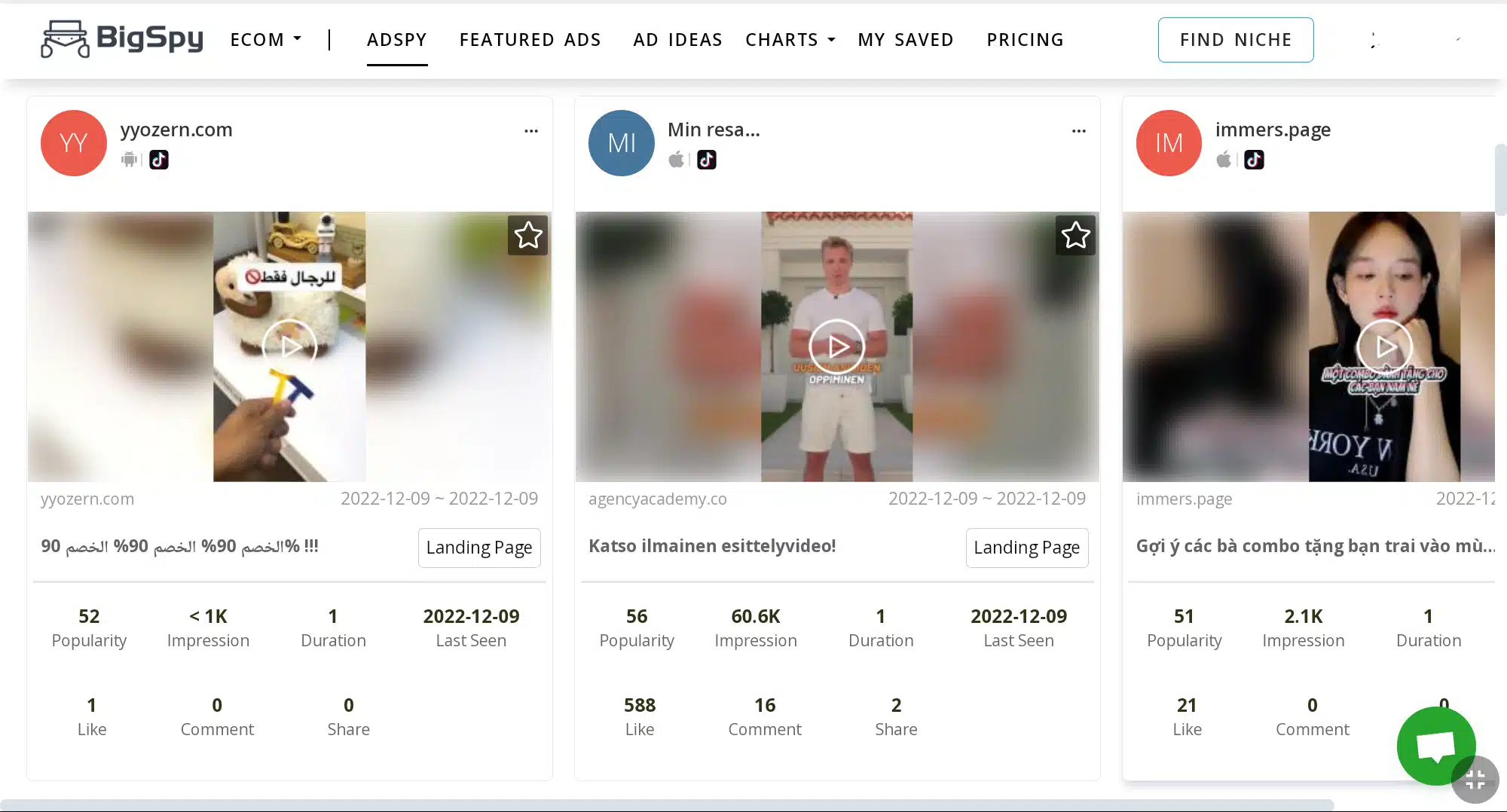The image size is (1507, 812).
Task: Play the Min resa ad video
Action: pos(836,346)
